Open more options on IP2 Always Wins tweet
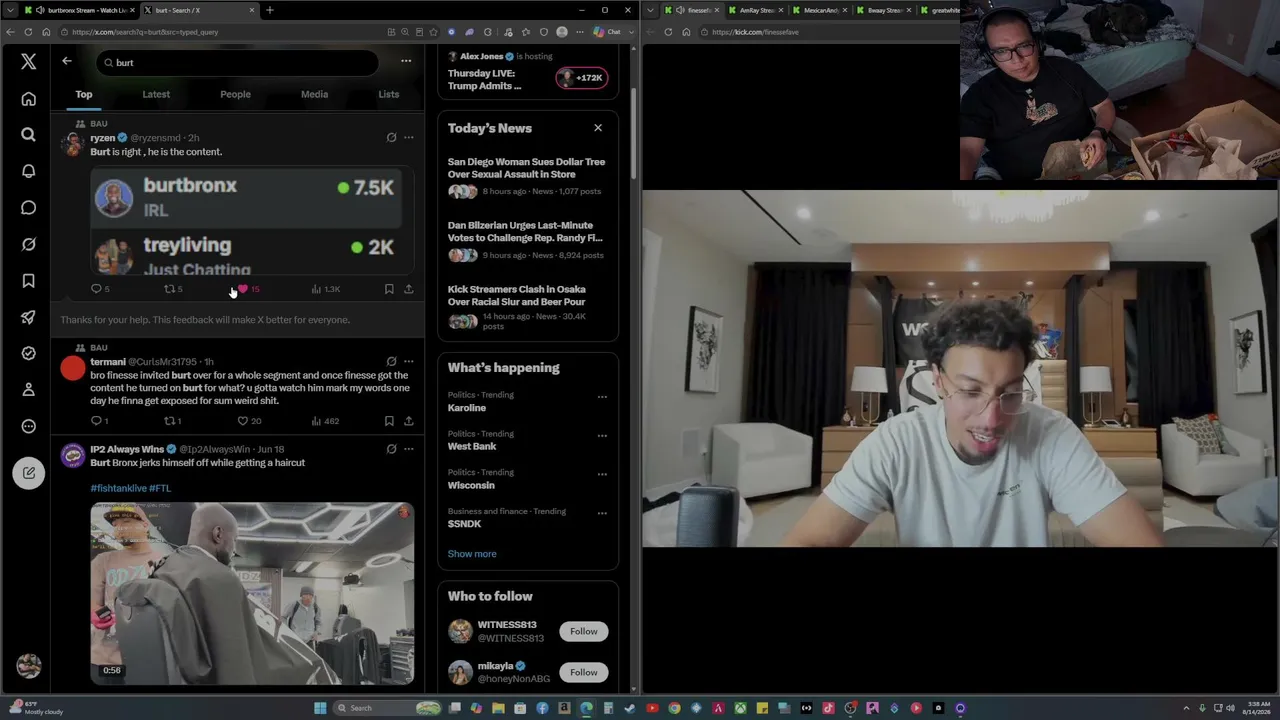Viewport: 1280px width, 720px height. click(408, 449)
